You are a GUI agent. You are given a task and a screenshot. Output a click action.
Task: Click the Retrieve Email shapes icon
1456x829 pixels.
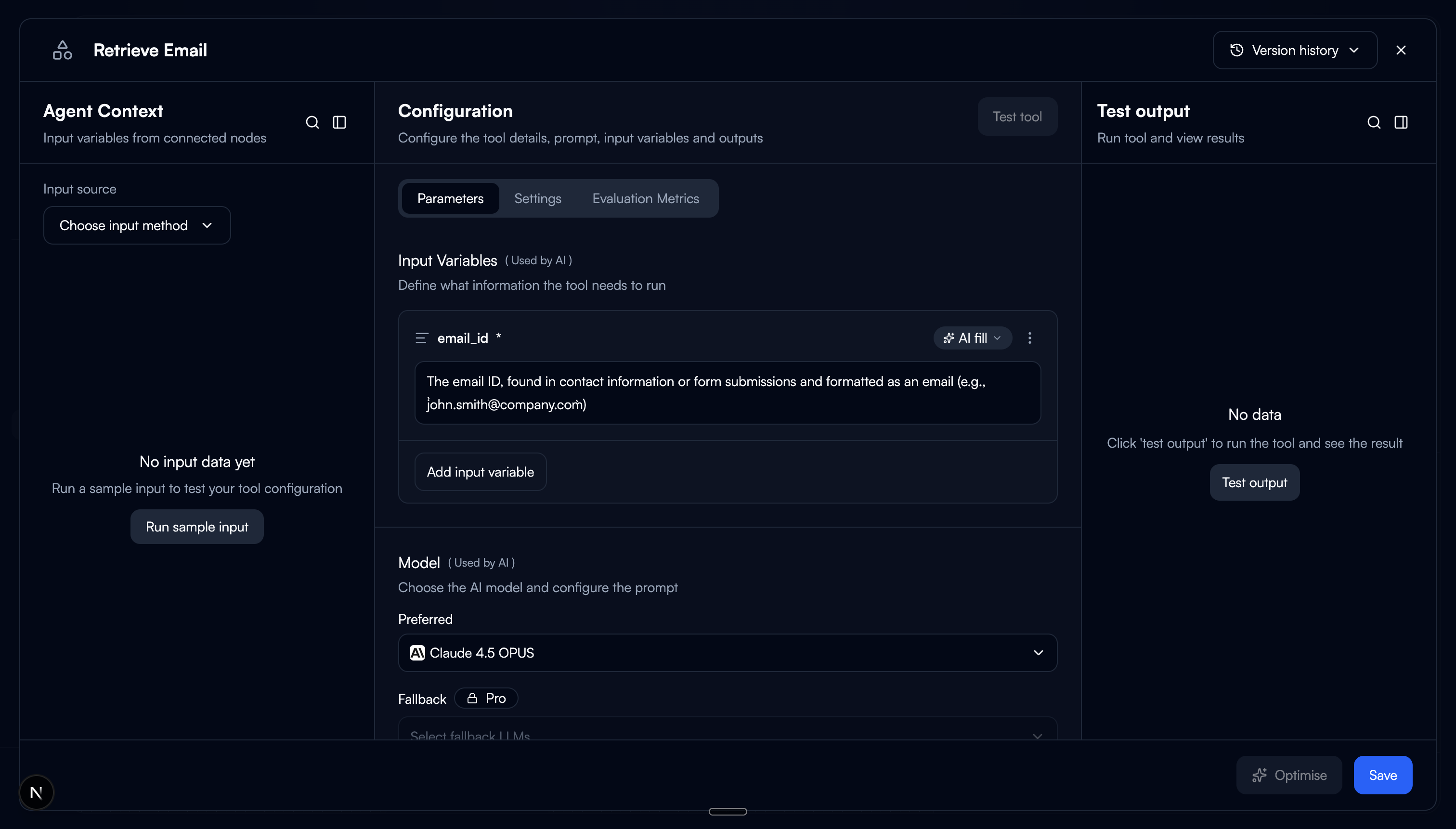click(x=62, y=50)
